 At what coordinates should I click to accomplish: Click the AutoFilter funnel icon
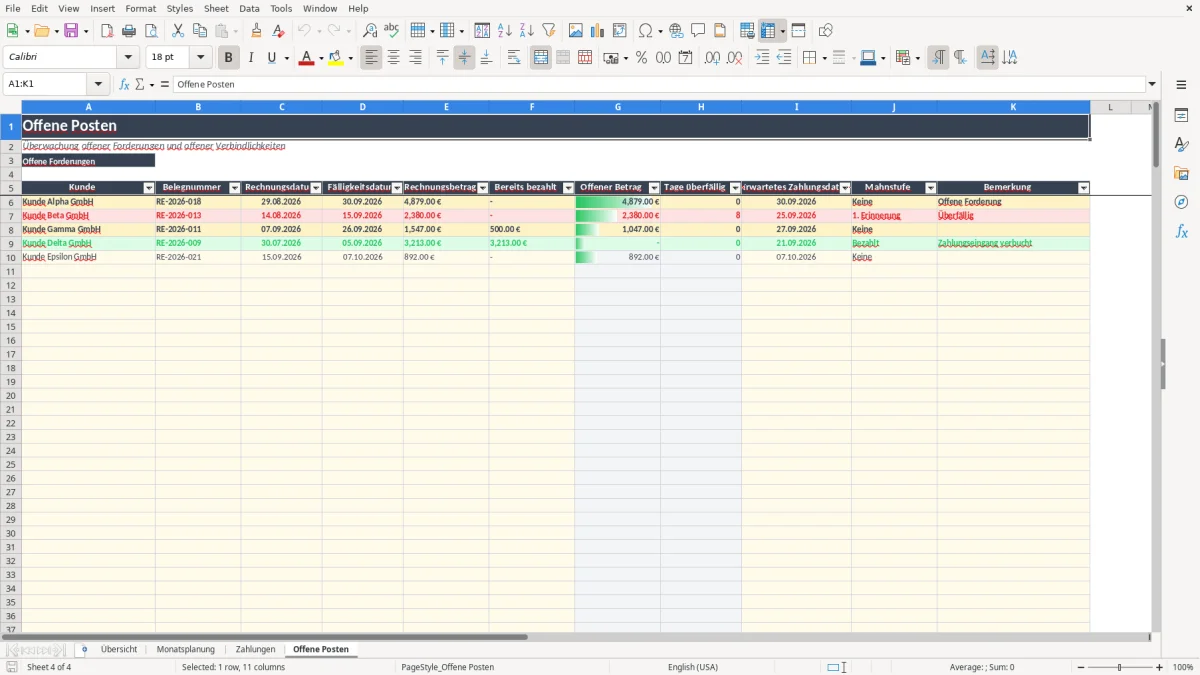click(549, 31)
